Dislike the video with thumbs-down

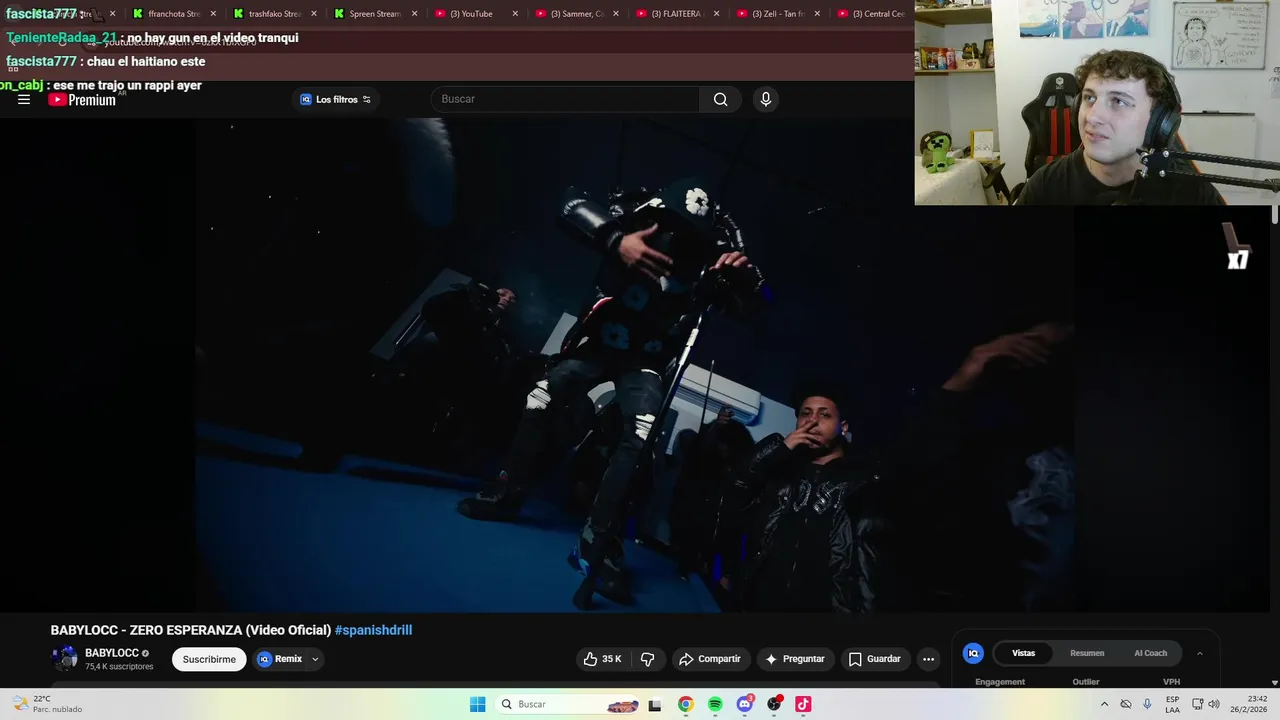(648, 659)
